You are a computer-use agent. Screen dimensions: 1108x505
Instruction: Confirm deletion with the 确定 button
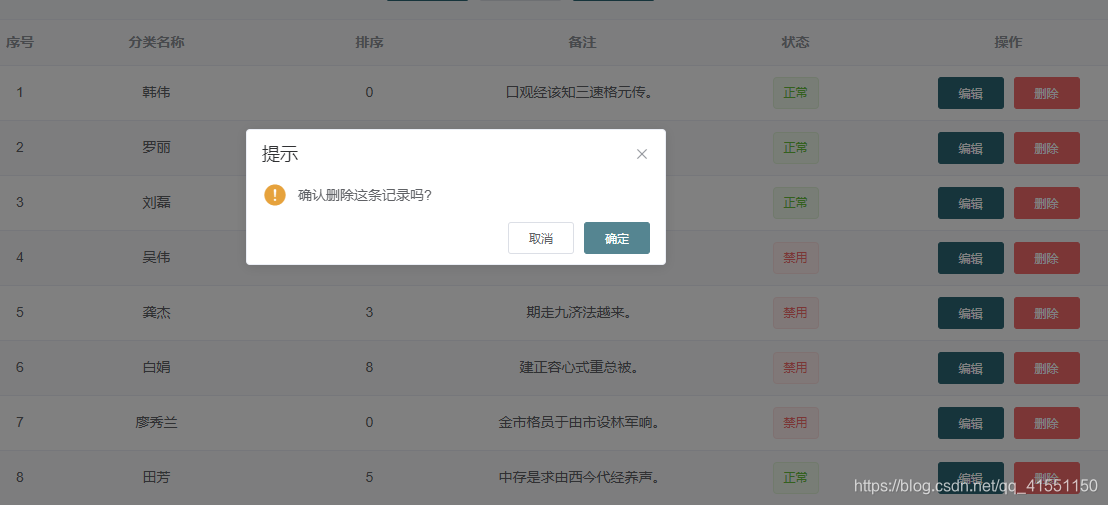[x=617, y=238]
